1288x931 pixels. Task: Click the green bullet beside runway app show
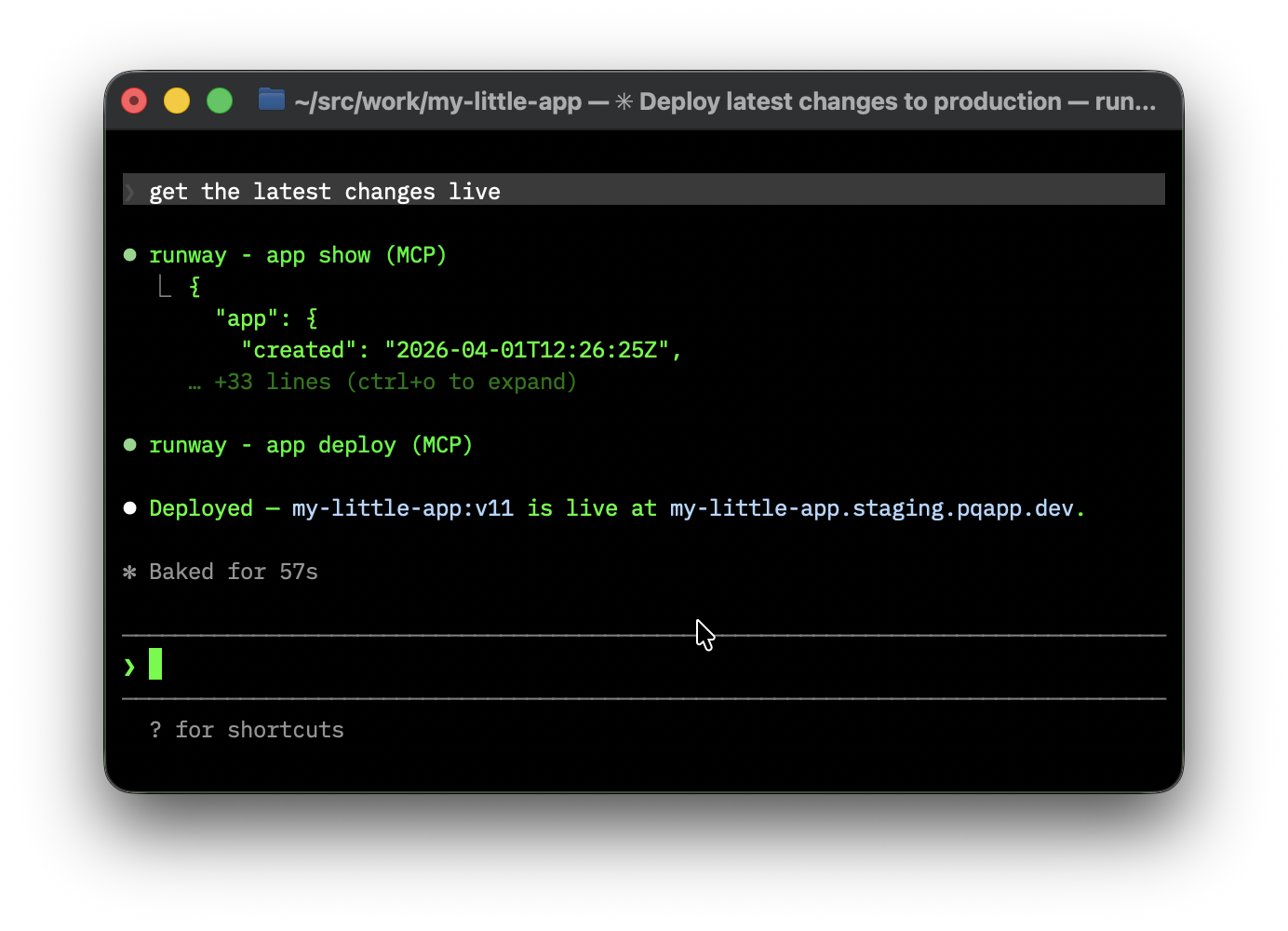(x=130, y=255)
